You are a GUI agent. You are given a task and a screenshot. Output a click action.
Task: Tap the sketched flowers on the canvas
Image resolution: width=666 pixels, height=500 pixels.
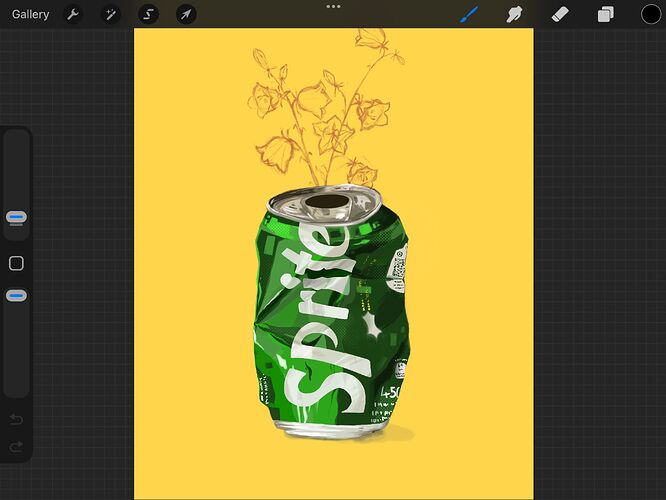pos(326,108)
